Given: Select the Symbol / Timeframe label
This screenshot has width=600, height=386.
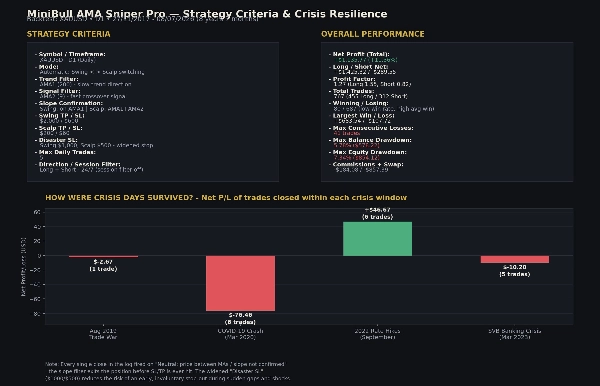Looking at the screenshot, I should [x=72, y=54].
